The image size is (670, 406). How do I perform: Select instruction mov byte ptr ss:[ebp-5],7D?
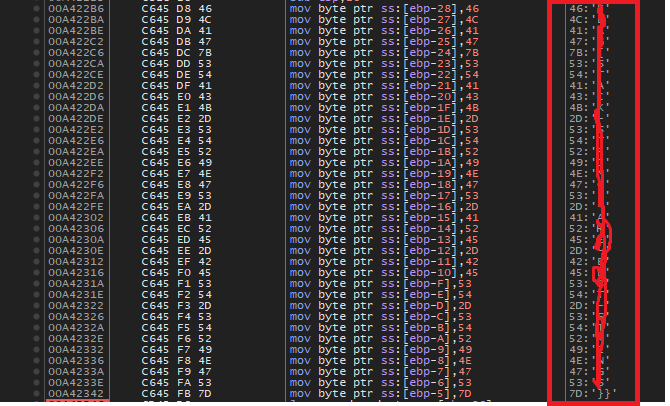tap(380, 394)
